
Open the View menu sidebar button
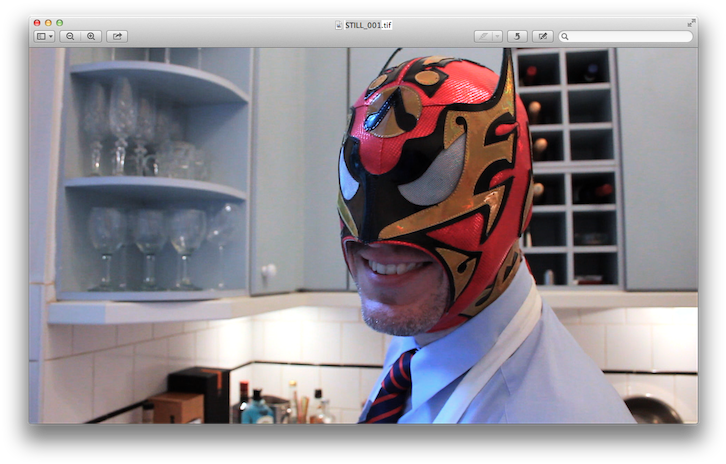coord(41,36)
